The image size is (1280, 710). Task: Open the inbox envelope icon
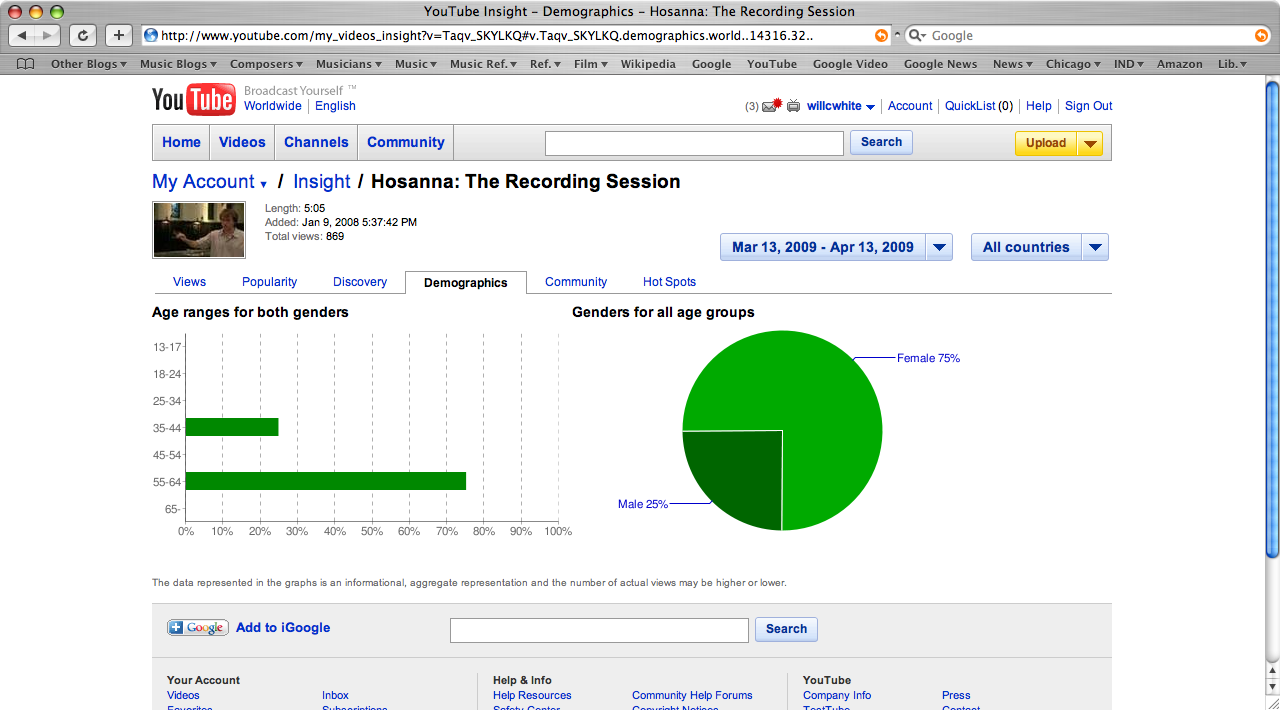click(771, 106)
